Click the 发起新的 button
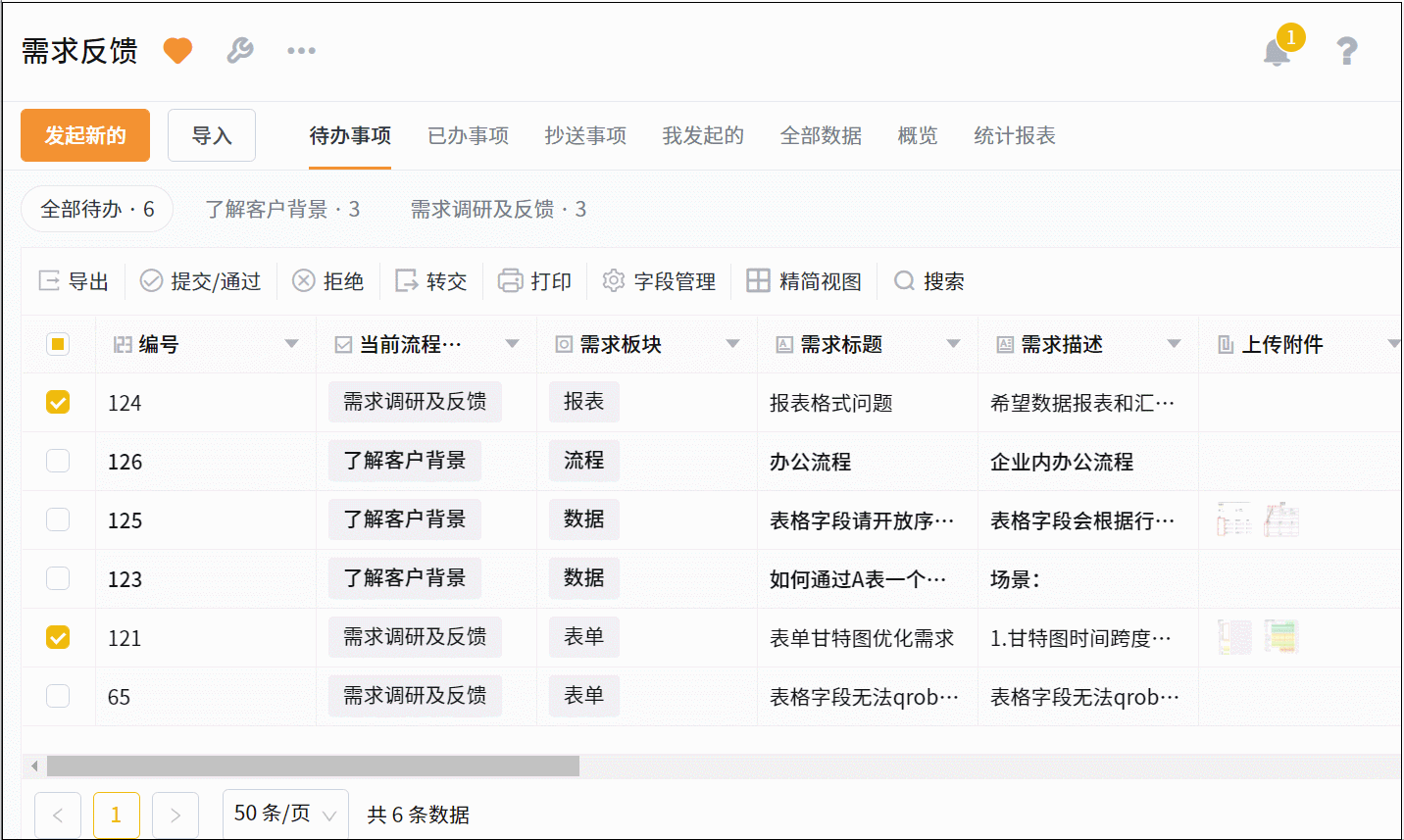Image resolution: width=1404 pixels, height=840 pixels. [x=85, y=135]
